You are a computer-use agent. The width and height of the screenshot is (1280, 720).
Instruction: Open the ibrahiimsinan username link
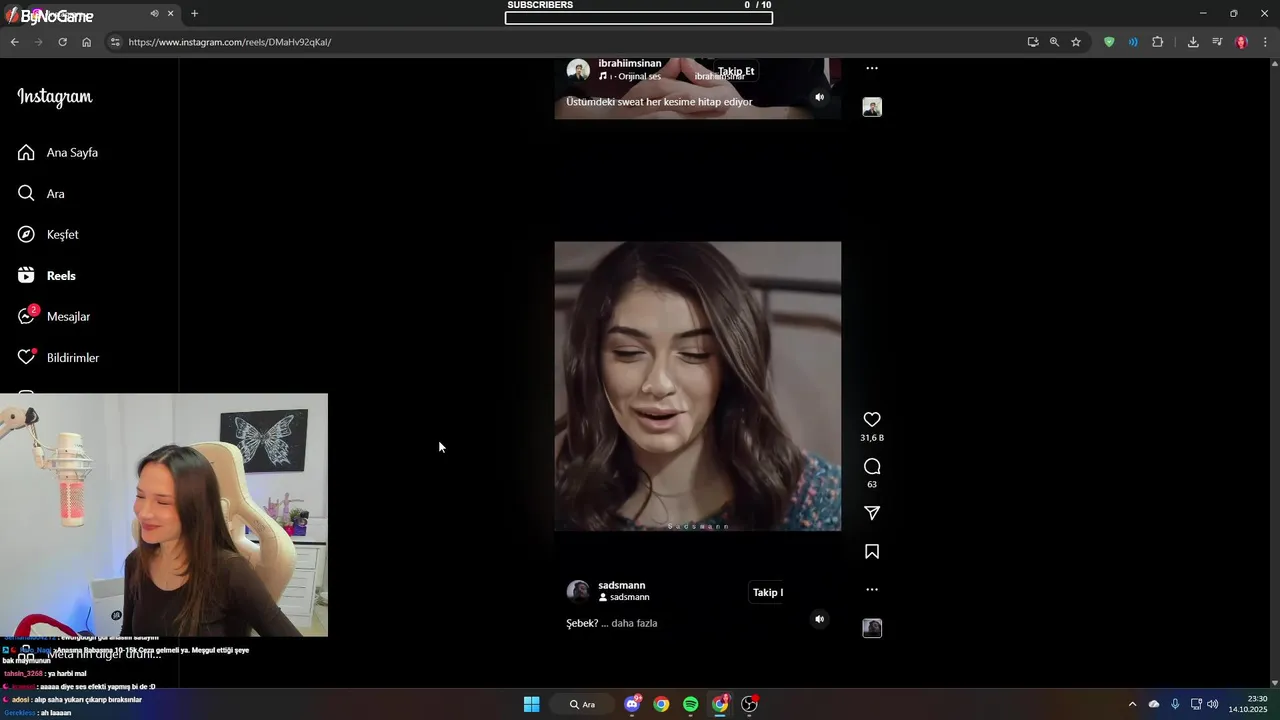(x=630, y=63)
